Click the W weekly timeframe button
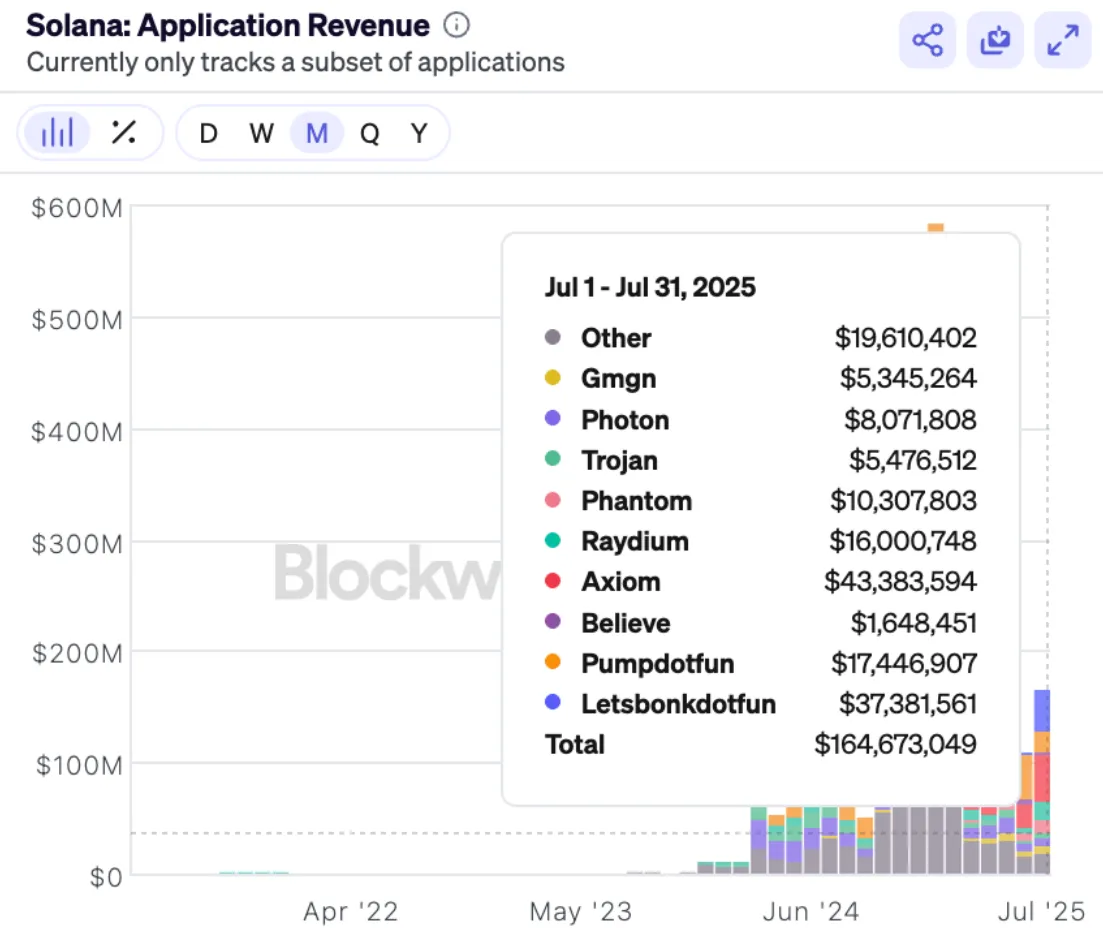The width and height of the screenshot is (1103, 932). [x=260, y=132]
